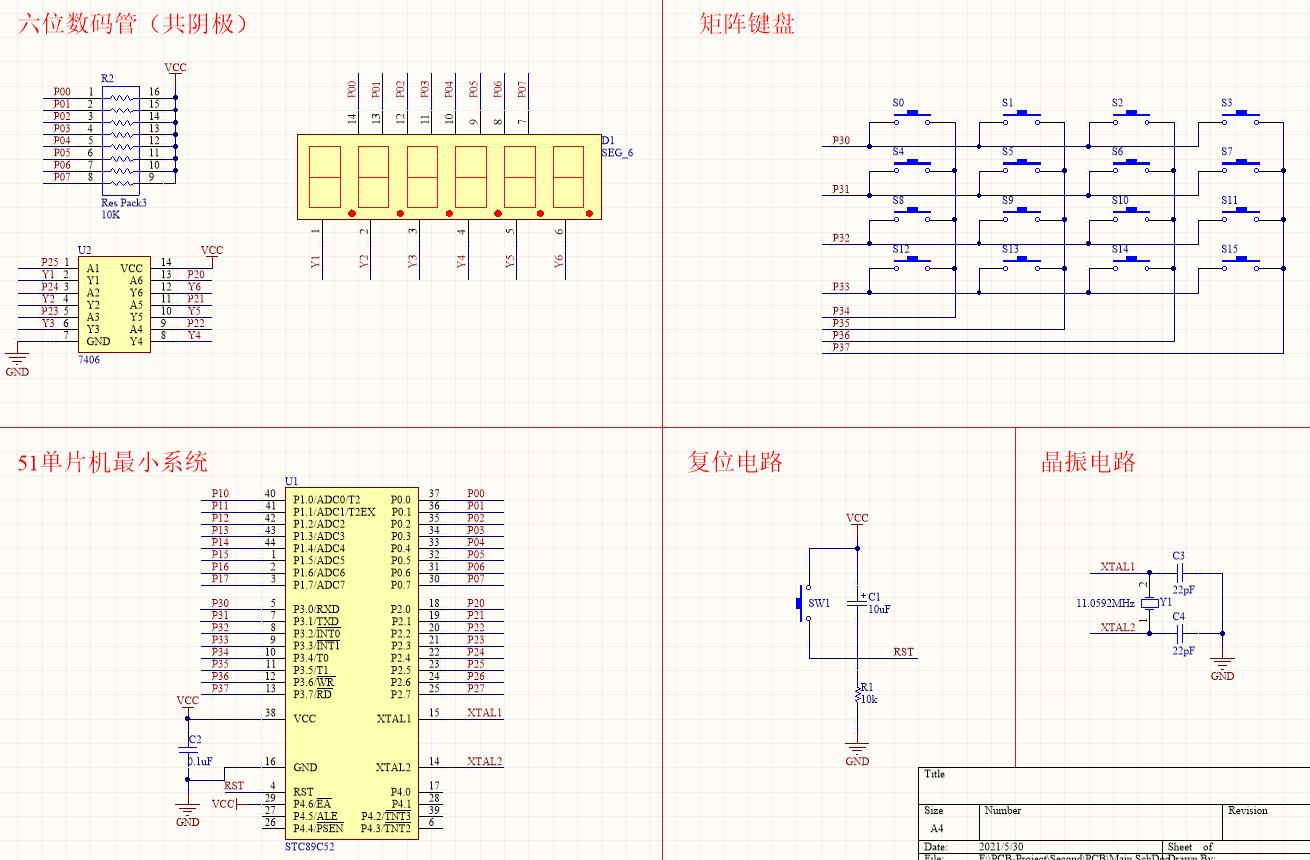Click the P3.0/RXD pin name on U1

tap(316, 609)
